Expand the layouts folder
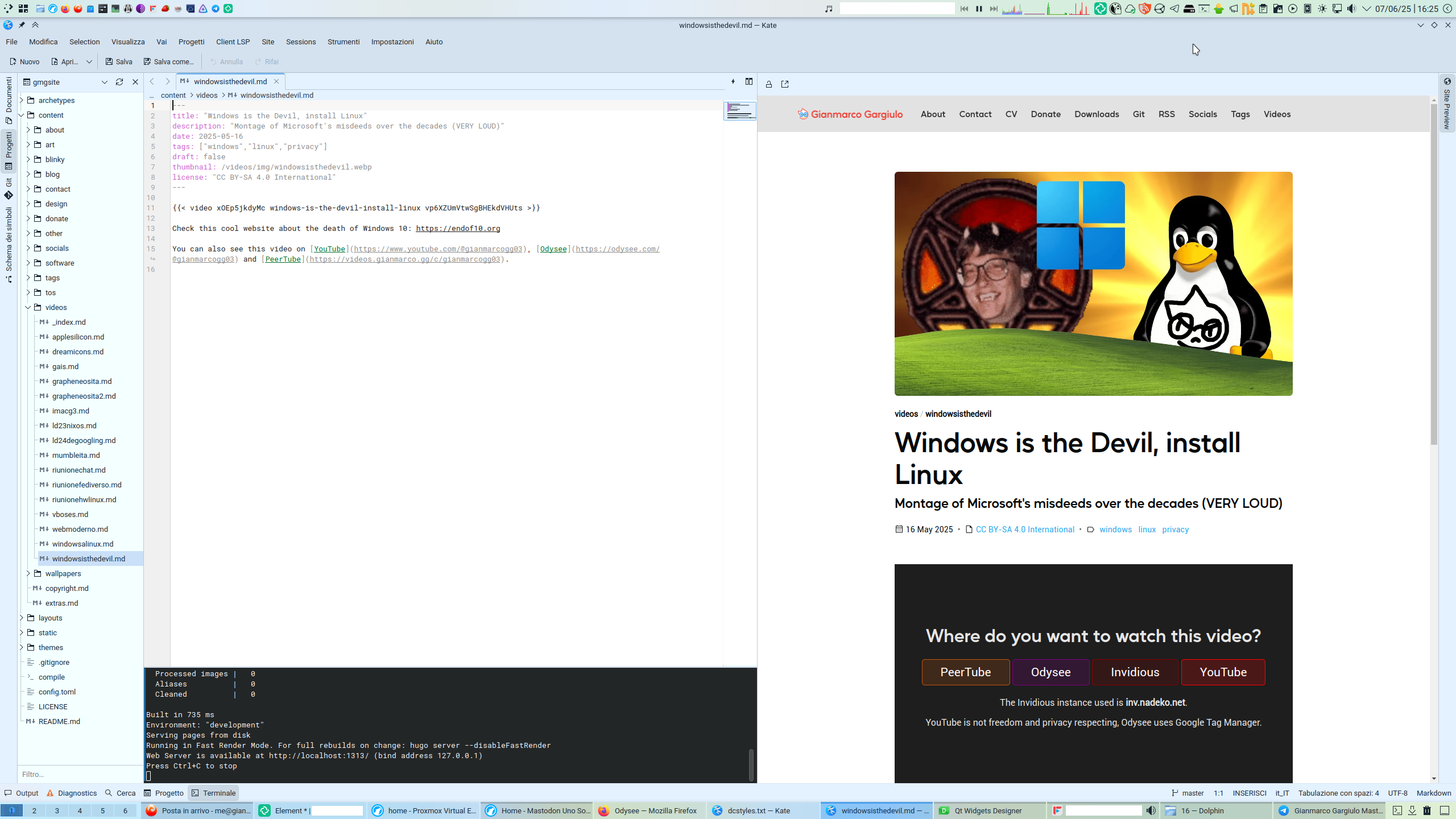Image resolution: width=1456 pixels, height=819 pixels. click(x=22, y=618)
